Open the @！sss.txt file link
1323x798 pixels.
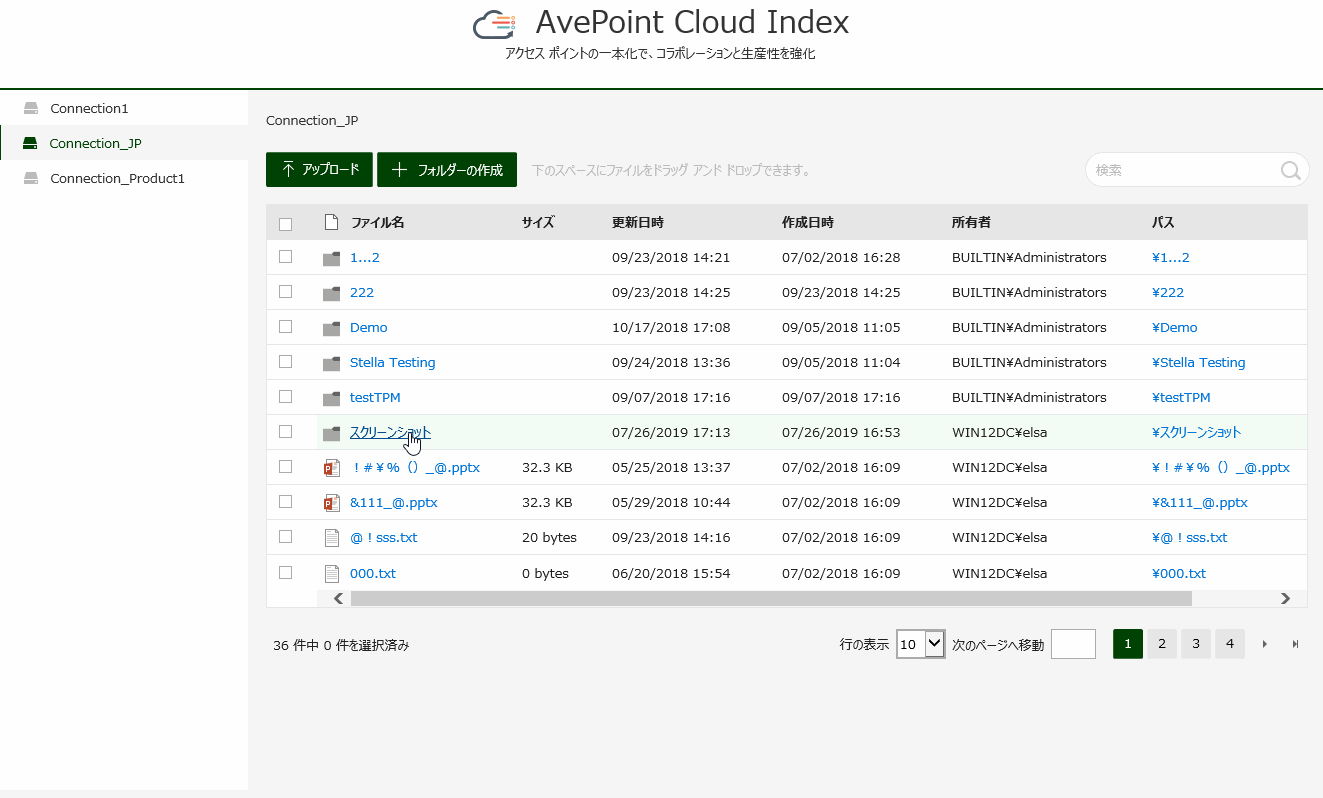click(x=384, y=537)
